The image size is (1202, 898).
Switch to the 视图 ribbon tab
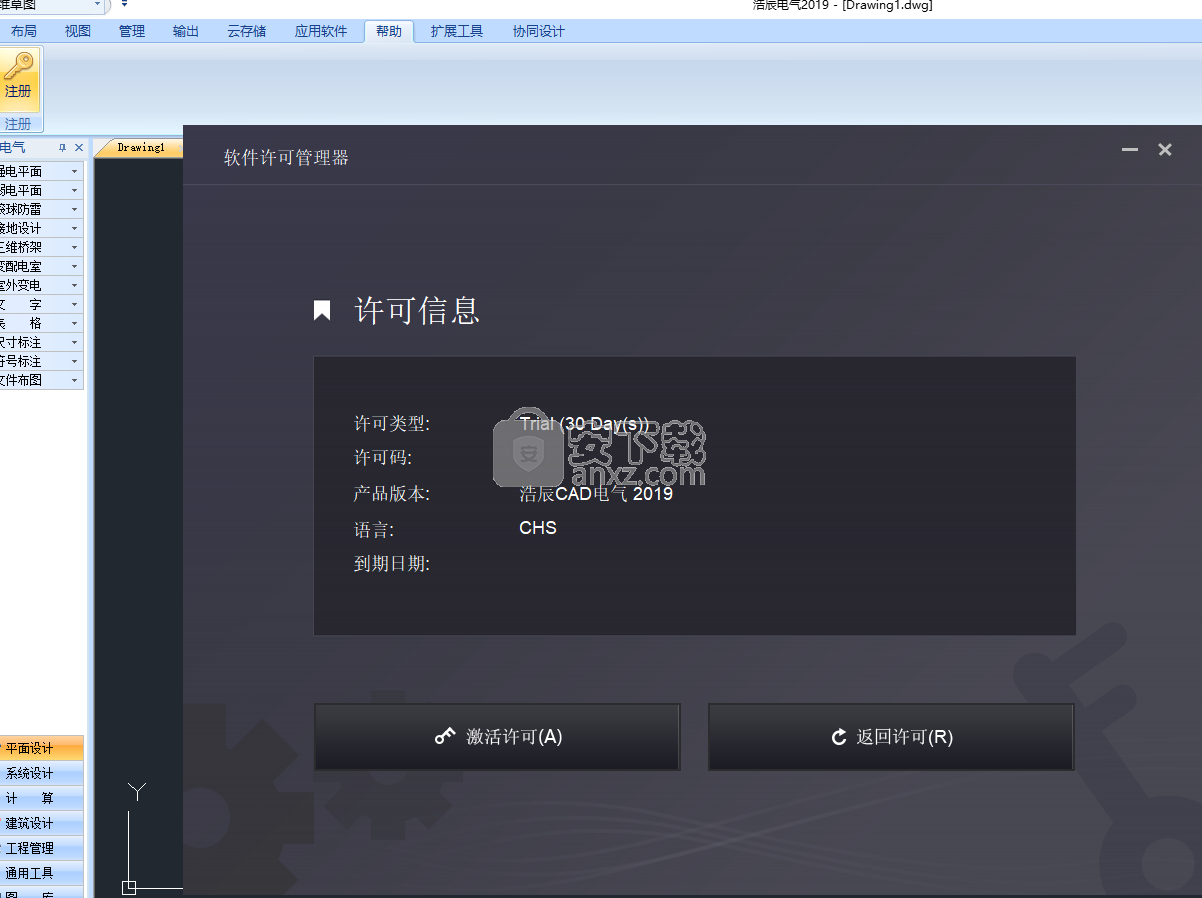pyautogui.click(x=78, y=31)
